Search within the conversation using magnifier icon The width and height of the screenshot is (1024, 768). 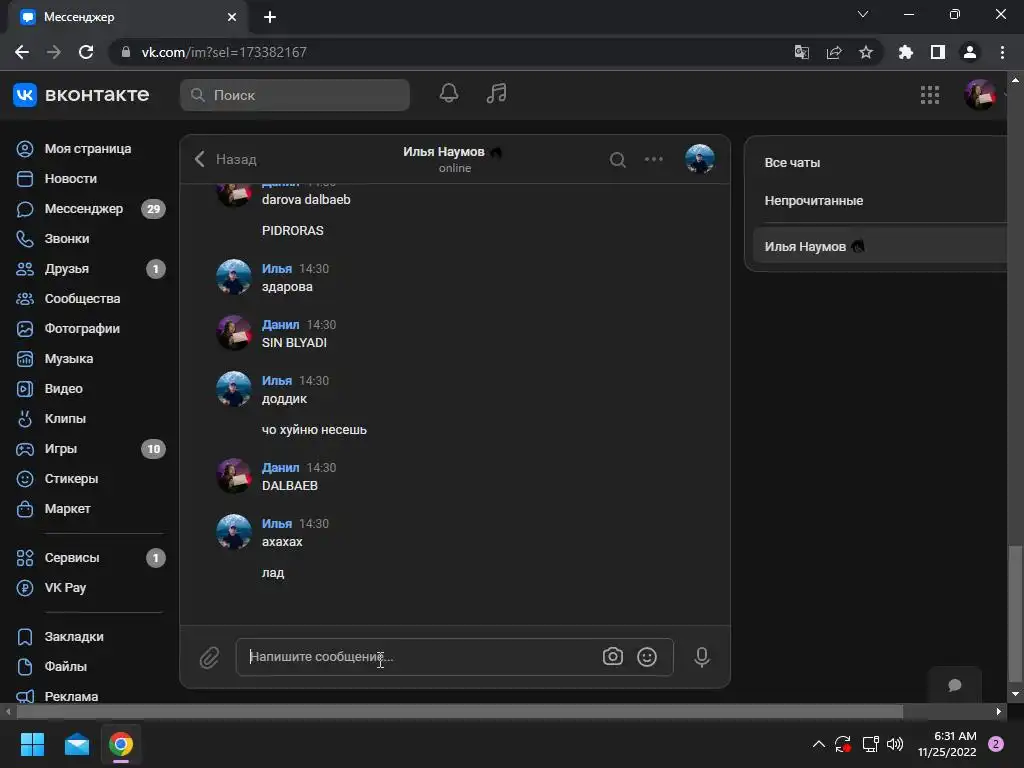click(x=618, y=159)
